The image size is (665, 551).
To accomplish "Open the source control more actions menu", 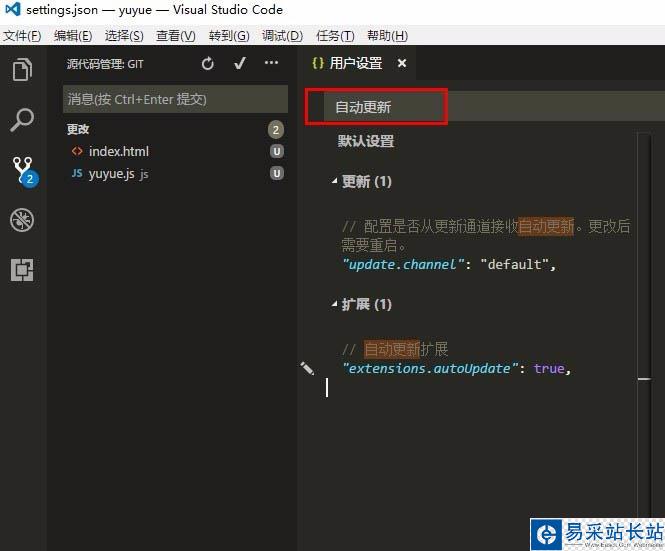I will click(x=271, y=63).
